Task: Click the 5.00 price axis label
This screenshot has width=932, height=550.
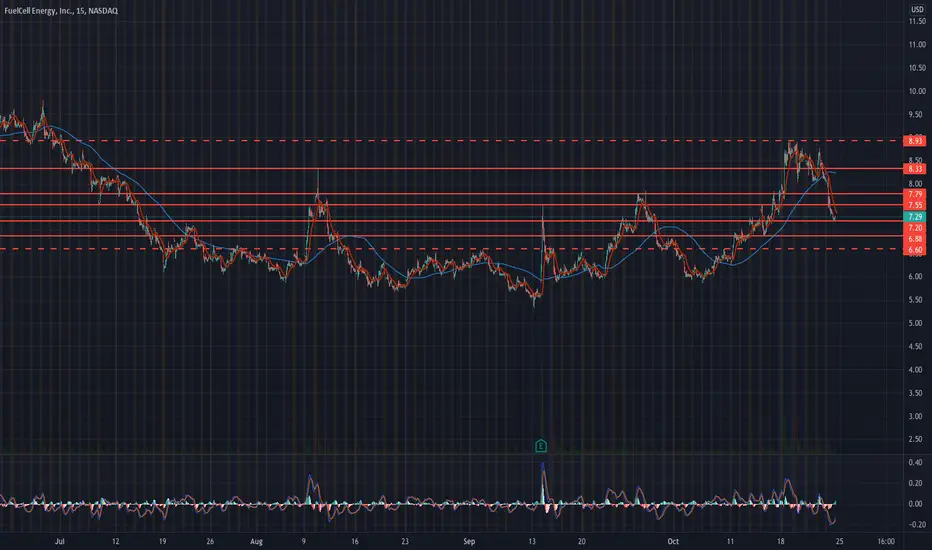Action: click(917, 323)
